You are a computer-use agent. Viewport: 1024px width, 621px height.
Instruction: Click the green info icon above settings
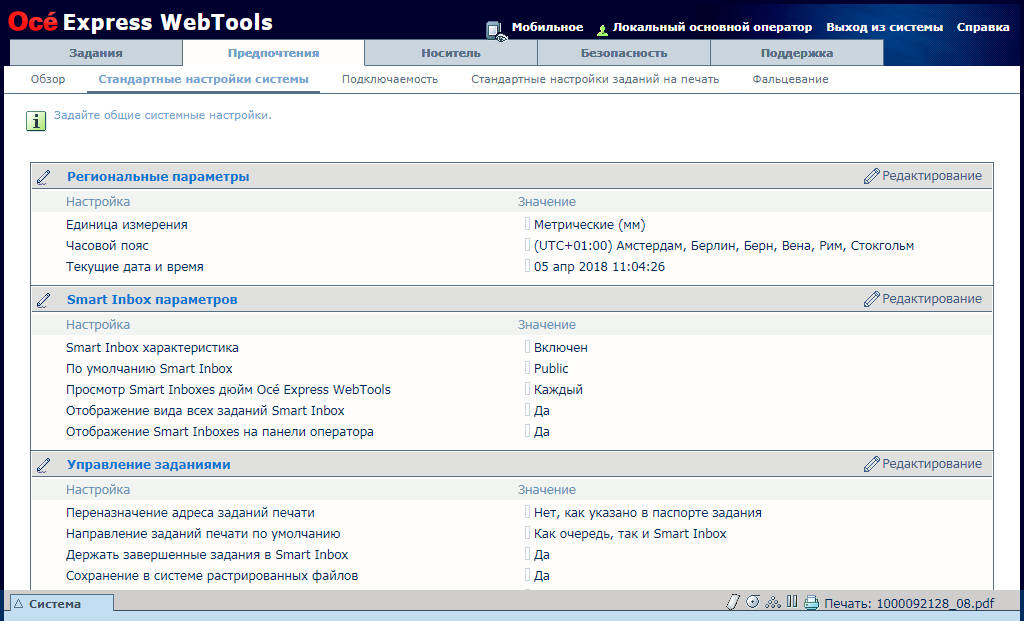[36, 121]
